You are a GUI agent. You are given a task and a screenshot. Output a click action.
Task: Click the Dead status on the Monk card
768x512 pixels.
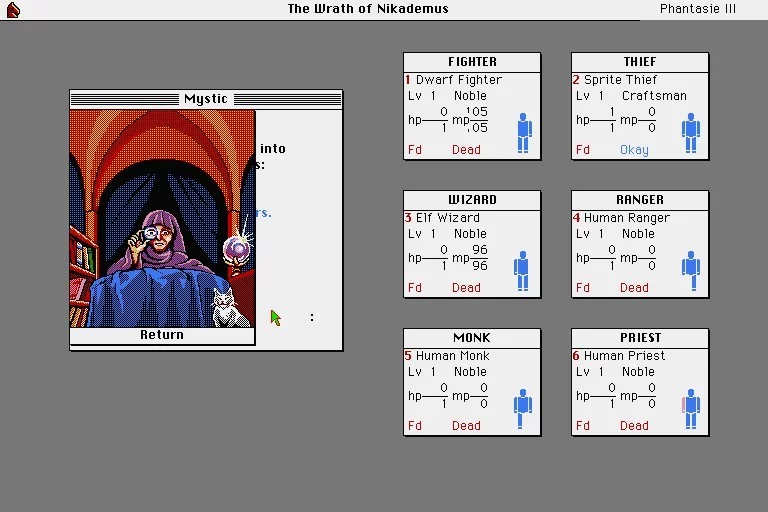pyautogui.click(x=466, y=426)
